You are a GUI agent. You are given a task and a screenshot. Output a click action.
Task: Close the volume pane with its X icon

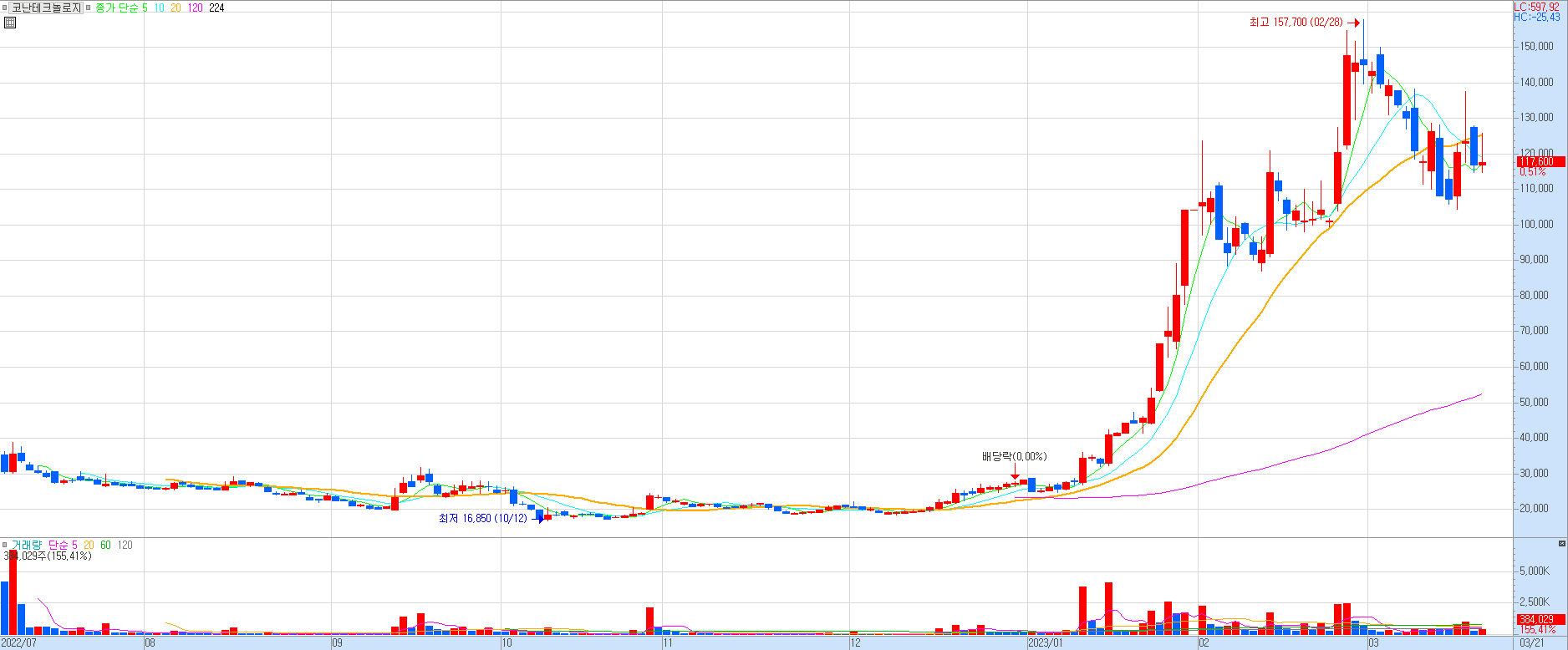tap(1562, 544)
